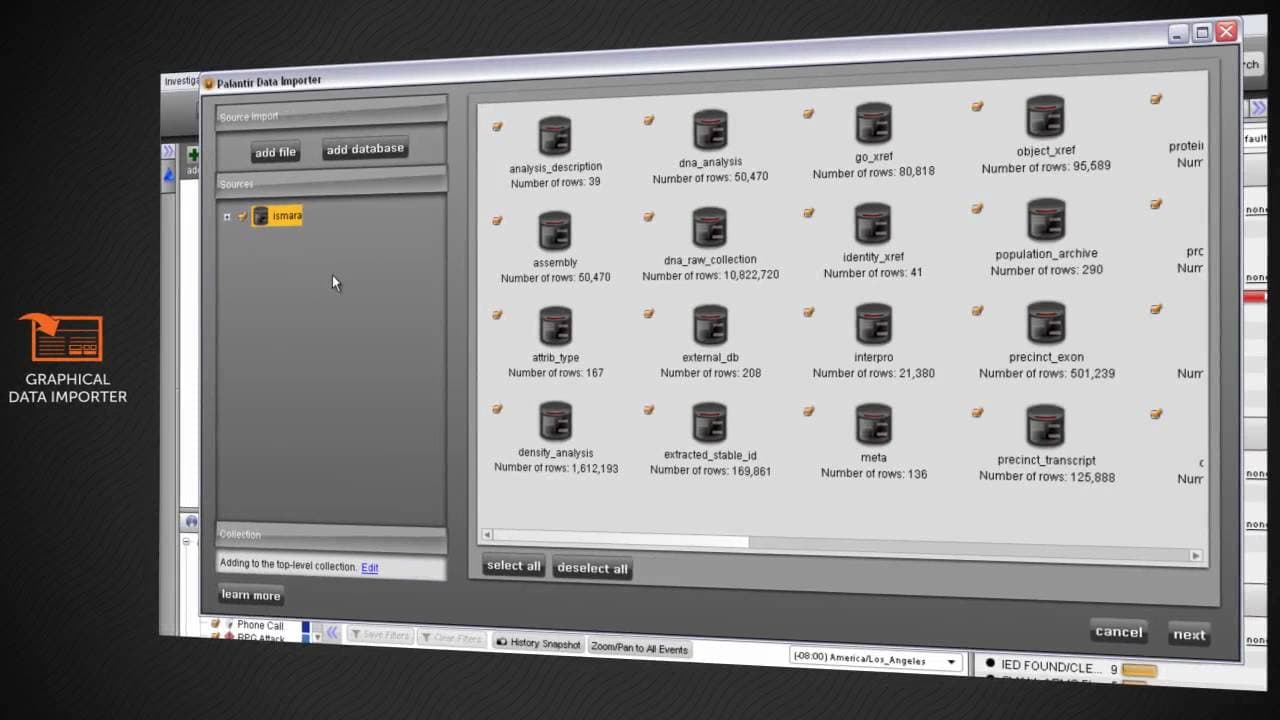Select the dna_analysis table icon
The image size is (1280, 720).
[x=709, y=131]
